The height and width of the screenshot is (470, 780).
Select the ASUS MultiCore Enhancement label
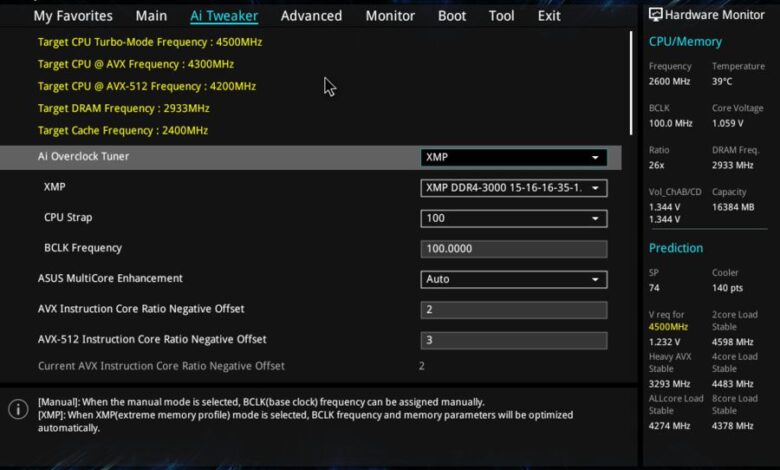click(110, 278)
